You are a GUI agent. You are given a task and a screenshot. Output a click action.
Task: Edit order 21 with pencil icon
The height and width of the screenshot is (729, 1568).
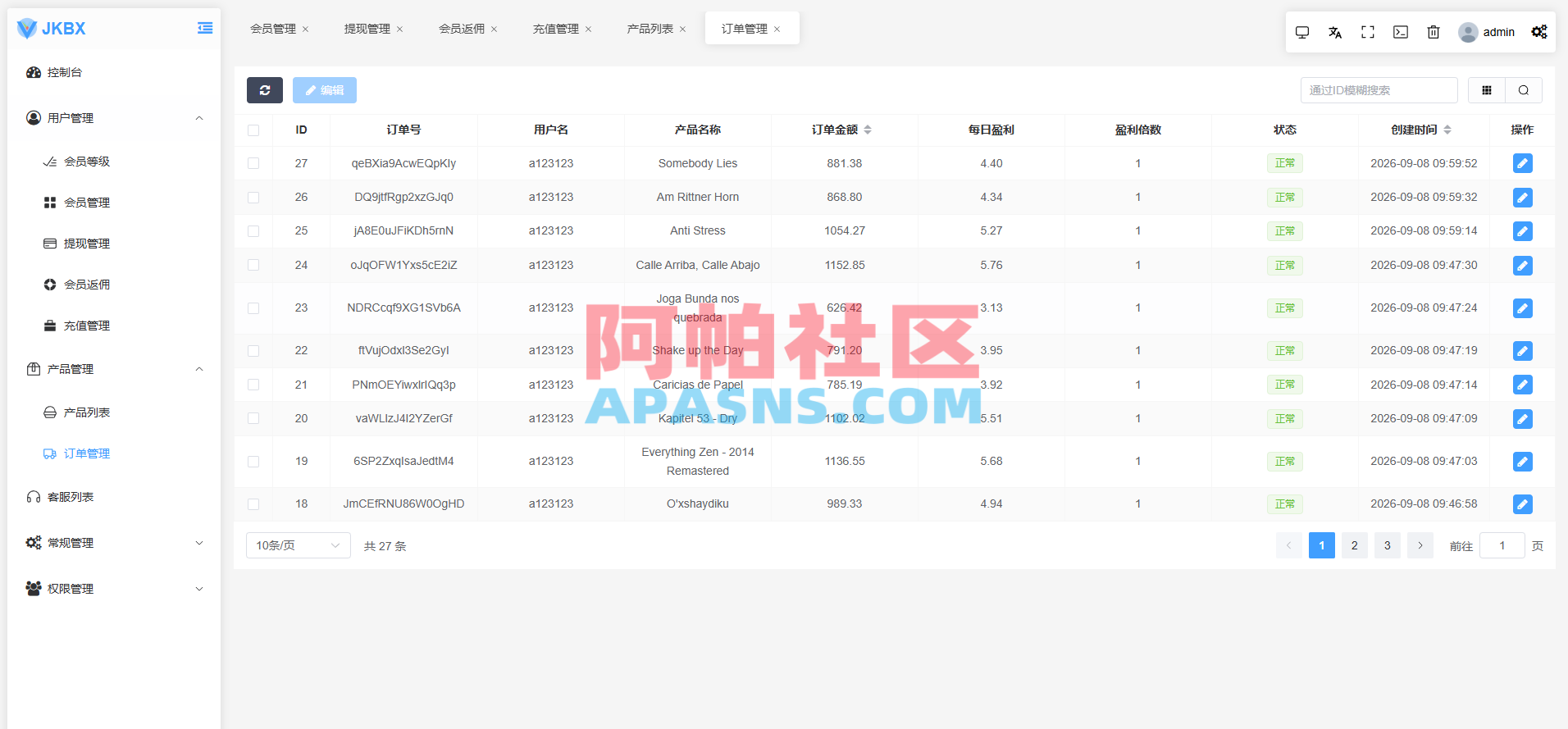click(1523, 385)
